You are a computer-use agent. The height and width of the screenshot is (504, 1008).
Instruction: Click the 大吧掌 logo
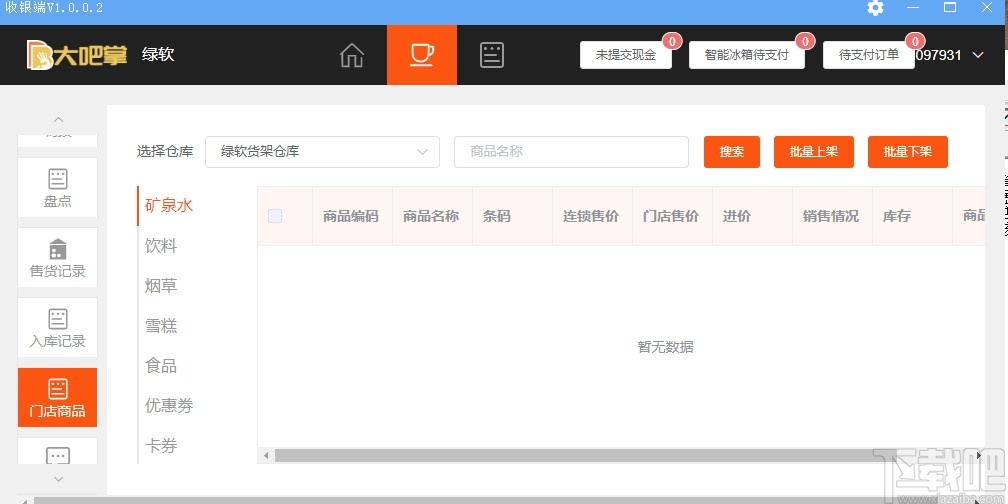click(x=77, y=55)
